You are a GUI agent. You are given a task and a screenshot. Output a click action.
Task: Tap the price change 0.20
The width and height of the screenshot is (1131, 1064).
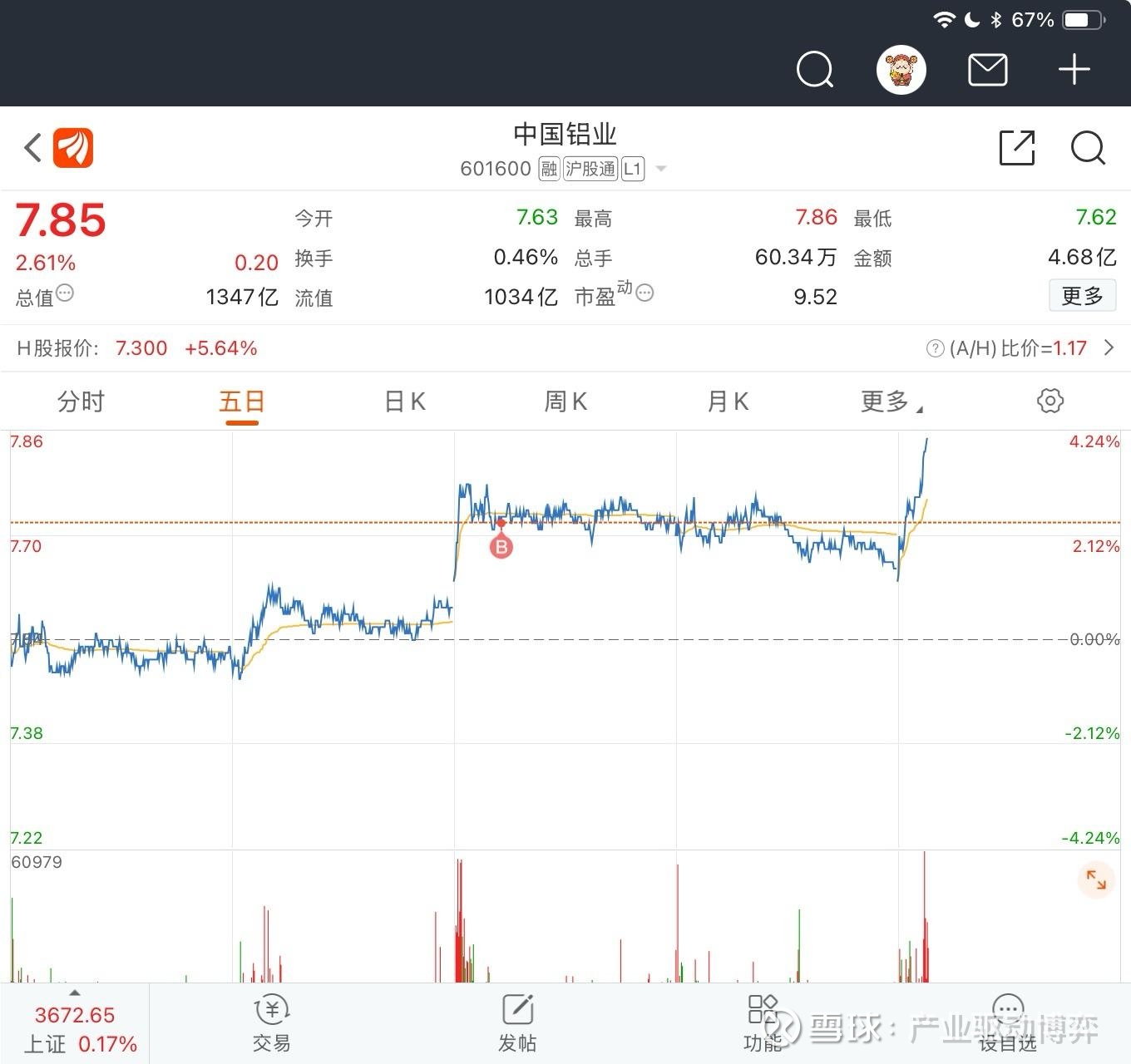[x=256, y=264]
